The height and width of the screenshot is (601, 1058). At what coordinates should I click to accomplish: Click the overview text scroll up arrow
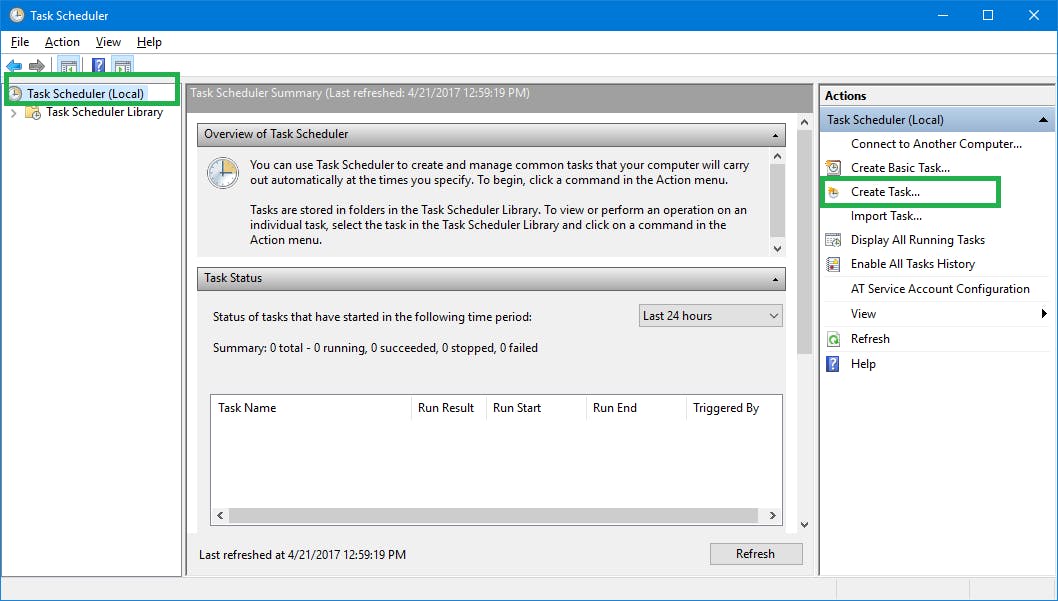(777, 156)
